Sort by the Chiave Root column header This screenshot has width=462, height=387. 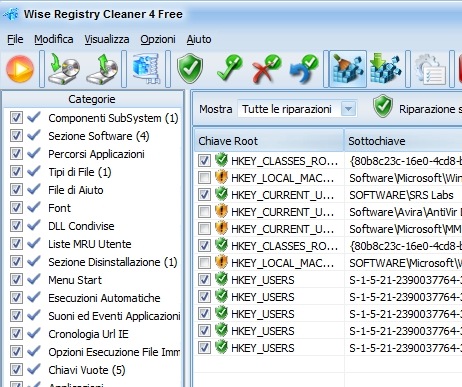(x=269, y=141)
